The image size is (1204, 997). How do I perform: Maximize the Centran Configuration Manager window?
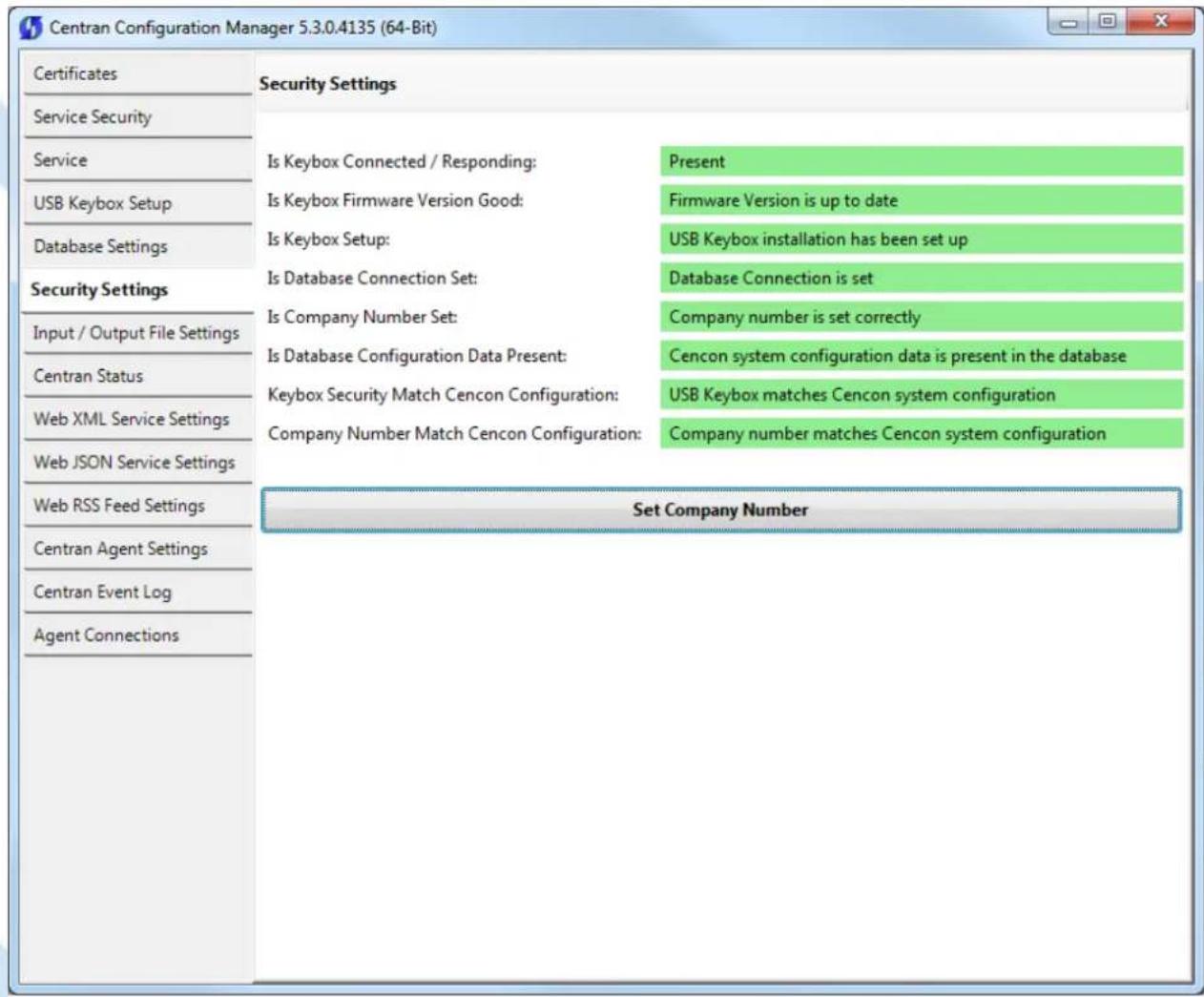[x=1107, y=21]
